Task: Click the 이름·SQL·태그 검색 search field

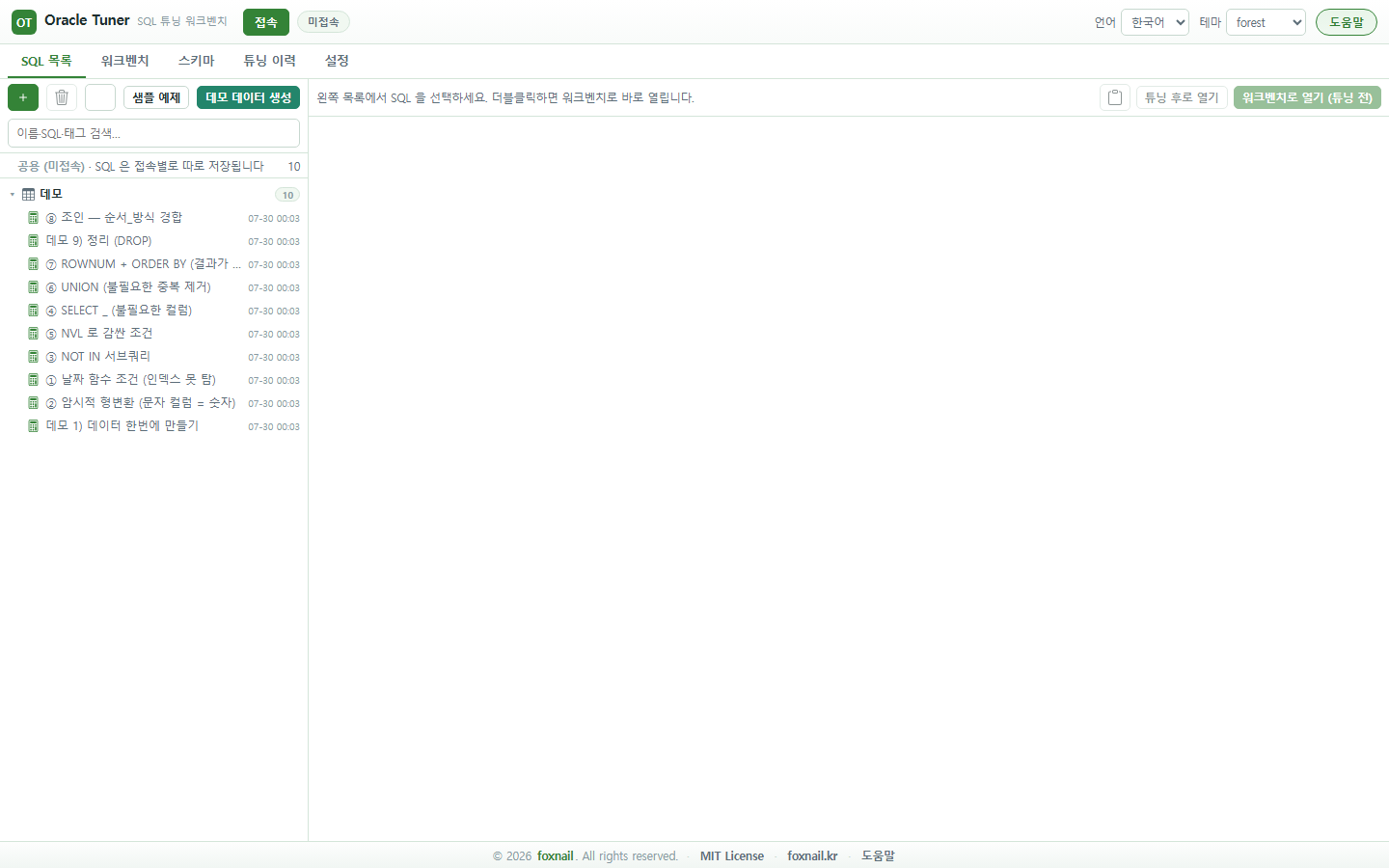Action: click(153, 133)
